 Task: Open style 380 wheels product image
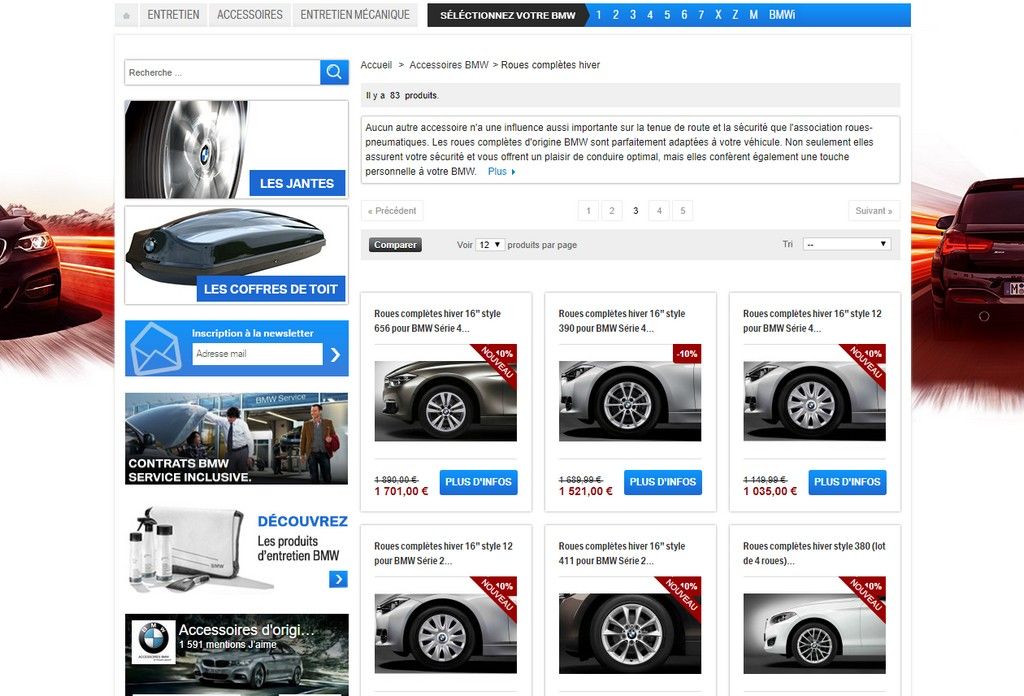[814, 633]
